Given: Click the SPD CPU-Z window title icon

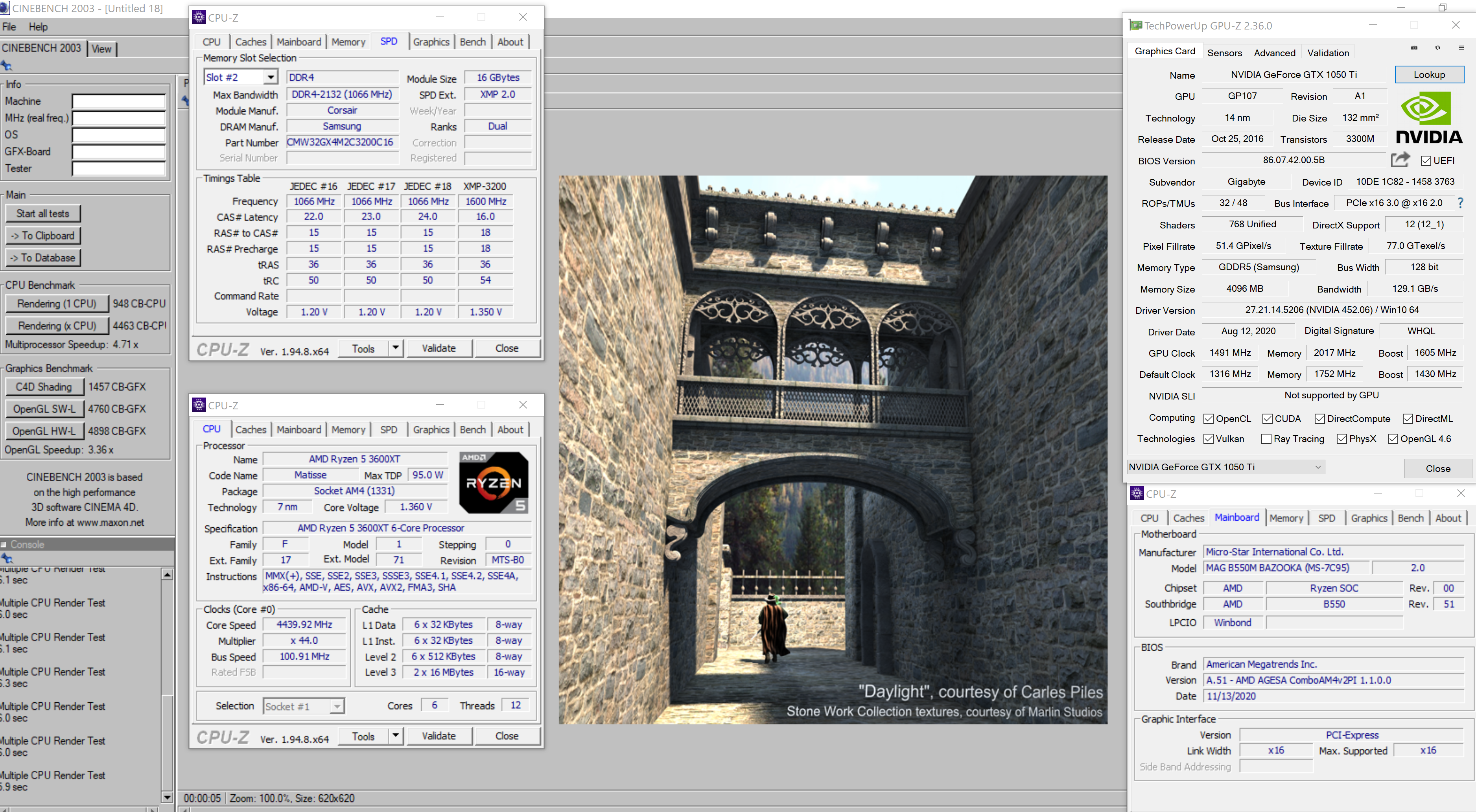Looking at the screenshot, I should 199,17.
